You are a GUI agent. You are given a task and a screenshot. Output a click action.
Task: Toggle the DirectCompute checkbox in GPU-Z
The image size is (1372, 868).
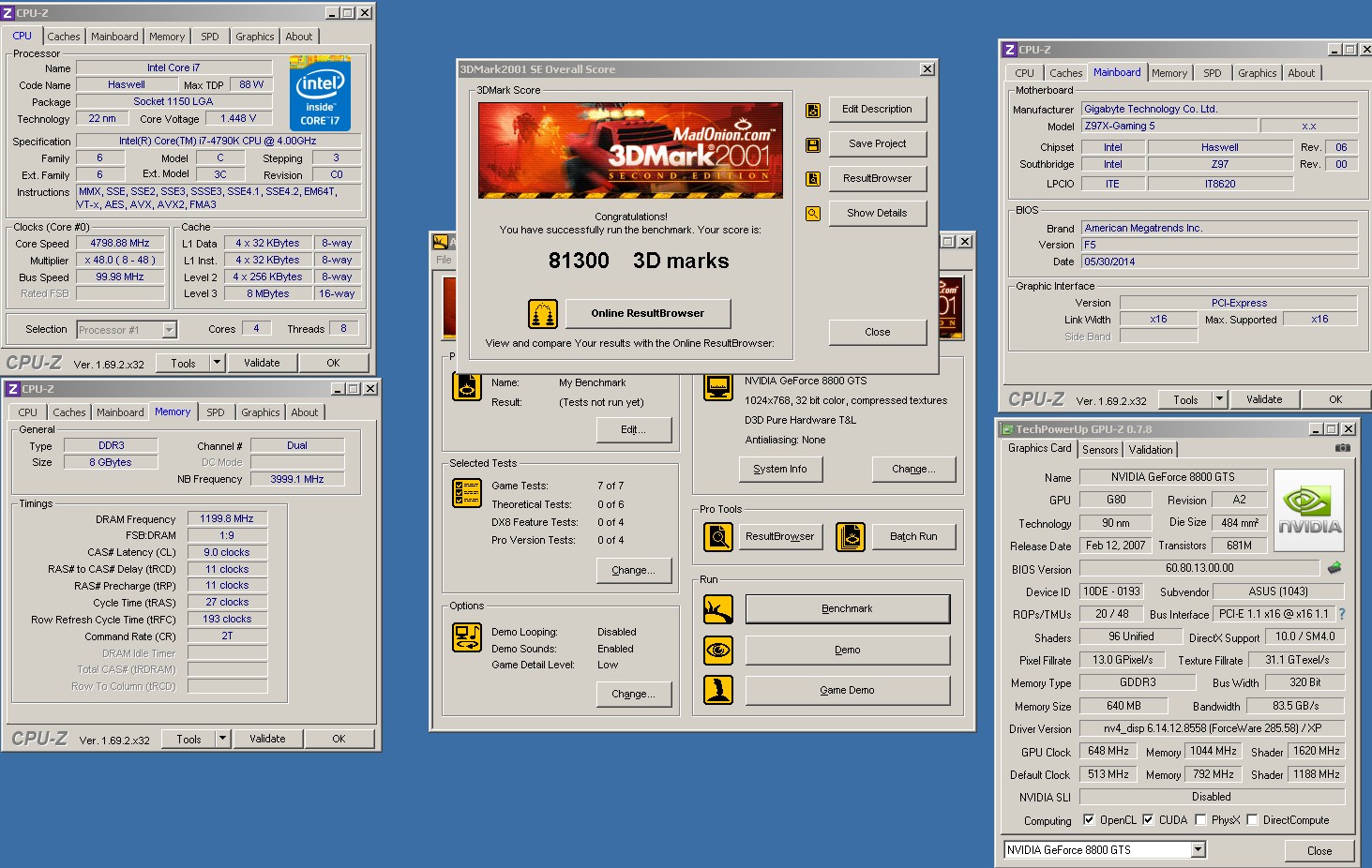tap(1252, 819)
